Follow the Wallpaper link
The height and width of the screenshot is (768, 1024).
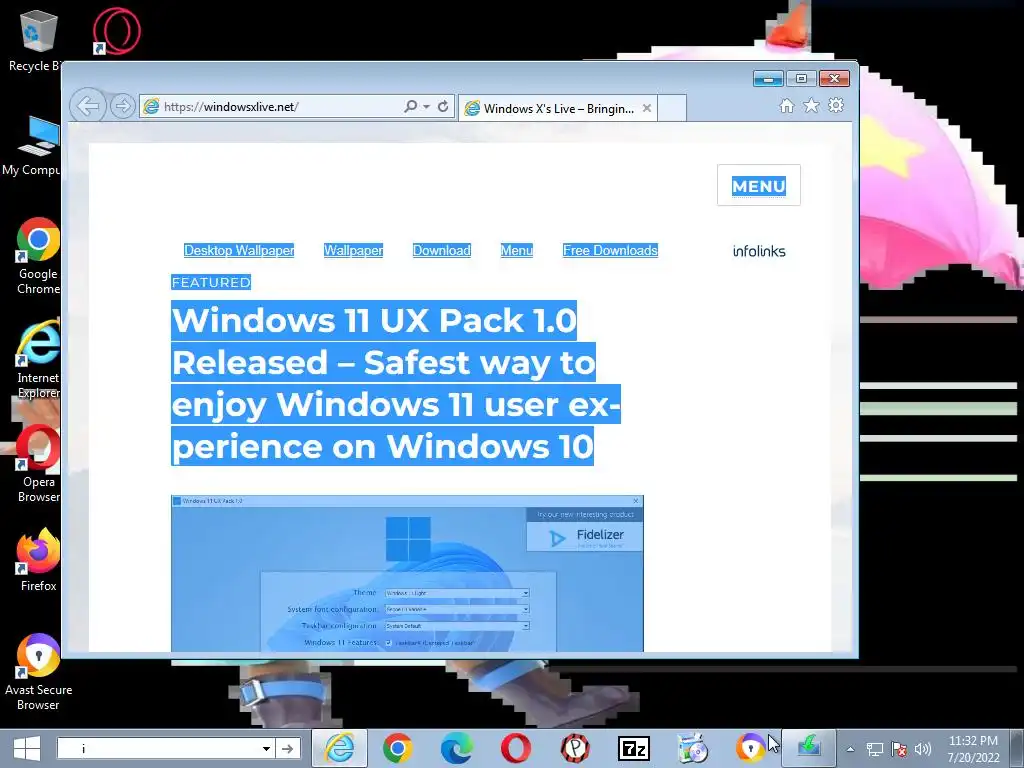(x=353, y=250)
